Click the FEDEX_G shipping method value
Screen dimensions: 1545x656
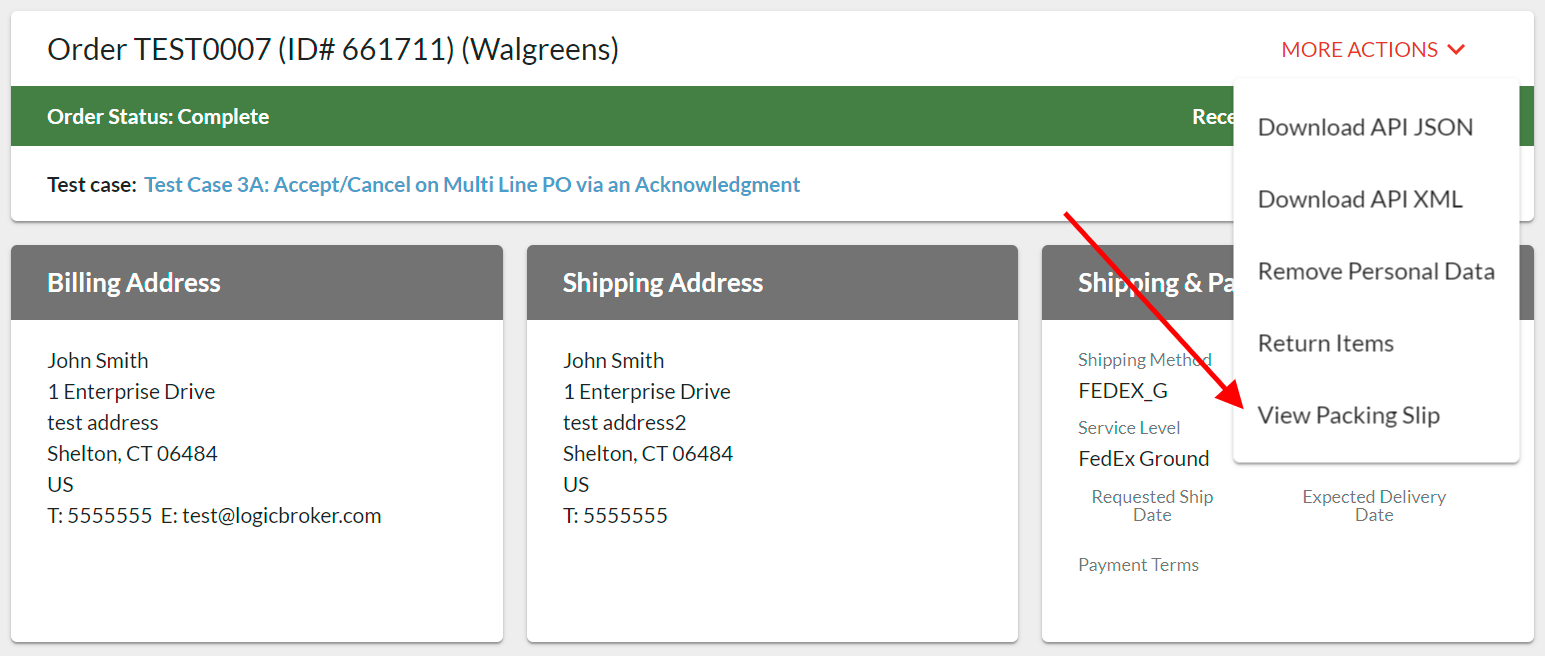click(1122, 391)
